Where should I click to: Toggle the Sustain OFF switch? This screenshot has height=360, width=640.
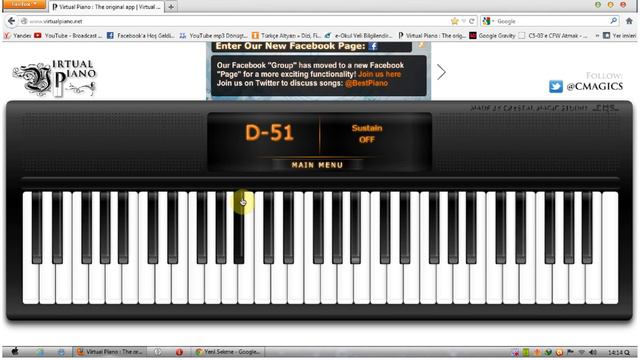(367, 134)
